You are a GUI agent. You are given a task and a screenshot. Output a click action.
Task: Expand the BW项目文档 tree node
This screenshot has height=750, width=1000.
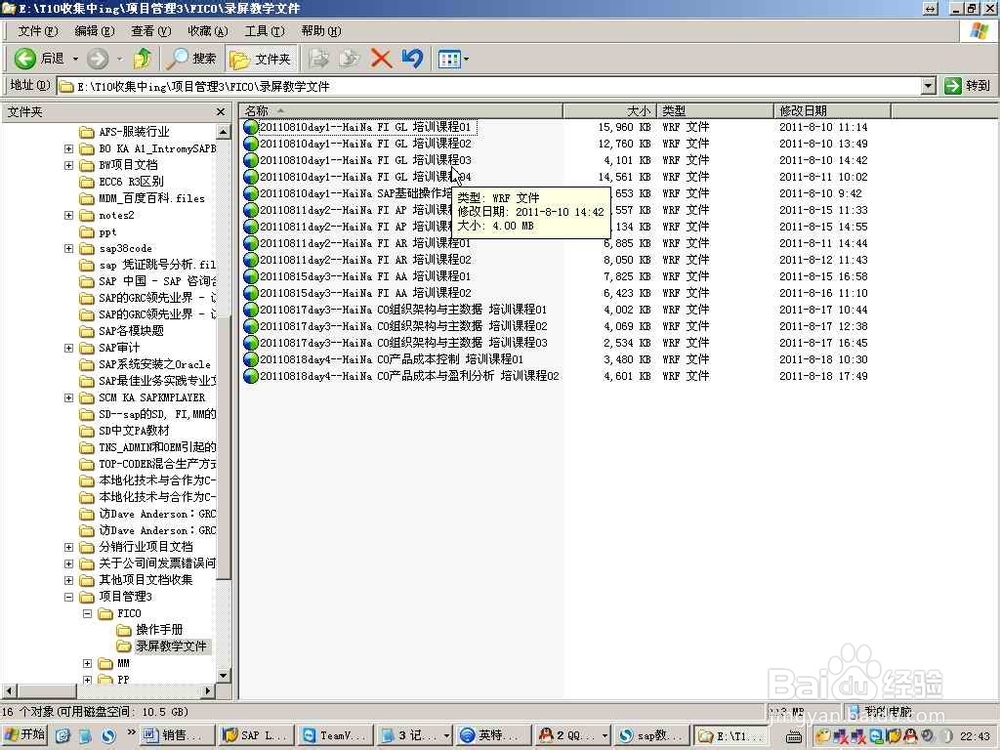69,165
